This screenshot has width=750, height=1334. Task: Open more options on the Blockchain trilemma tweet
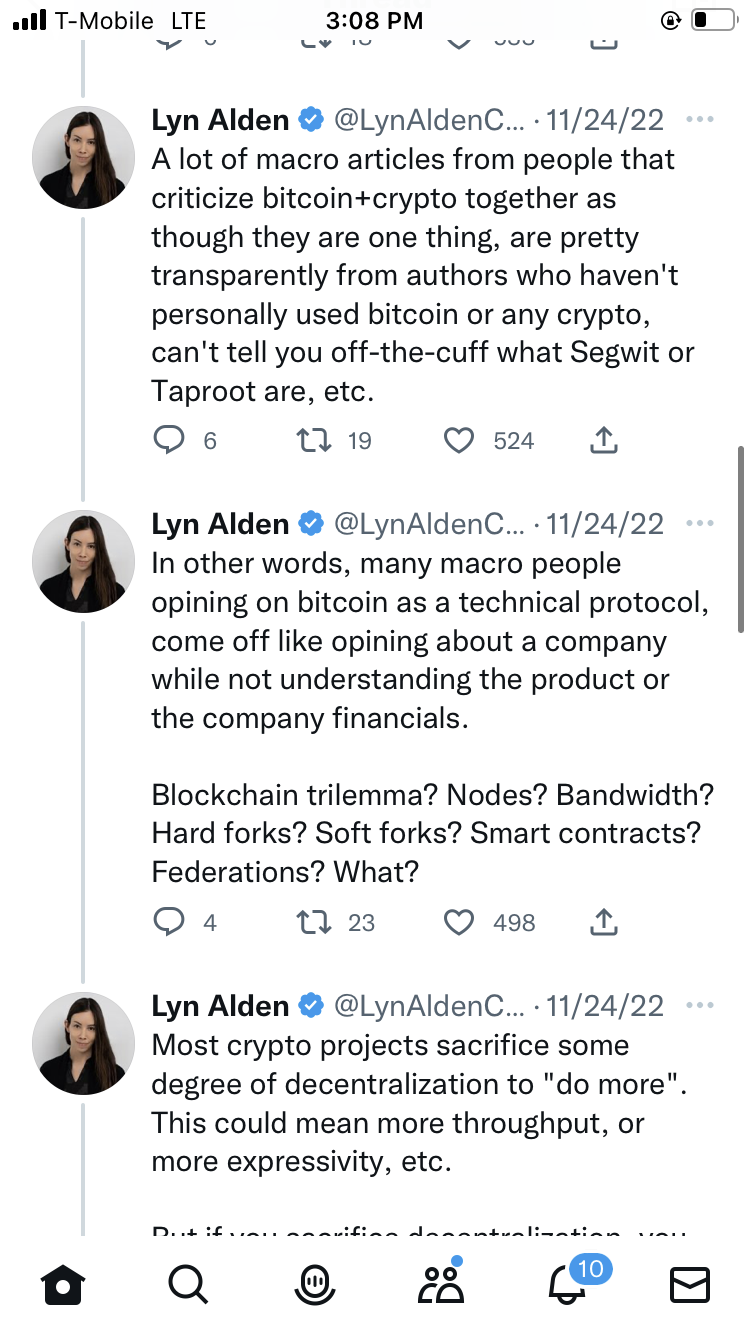700,524
